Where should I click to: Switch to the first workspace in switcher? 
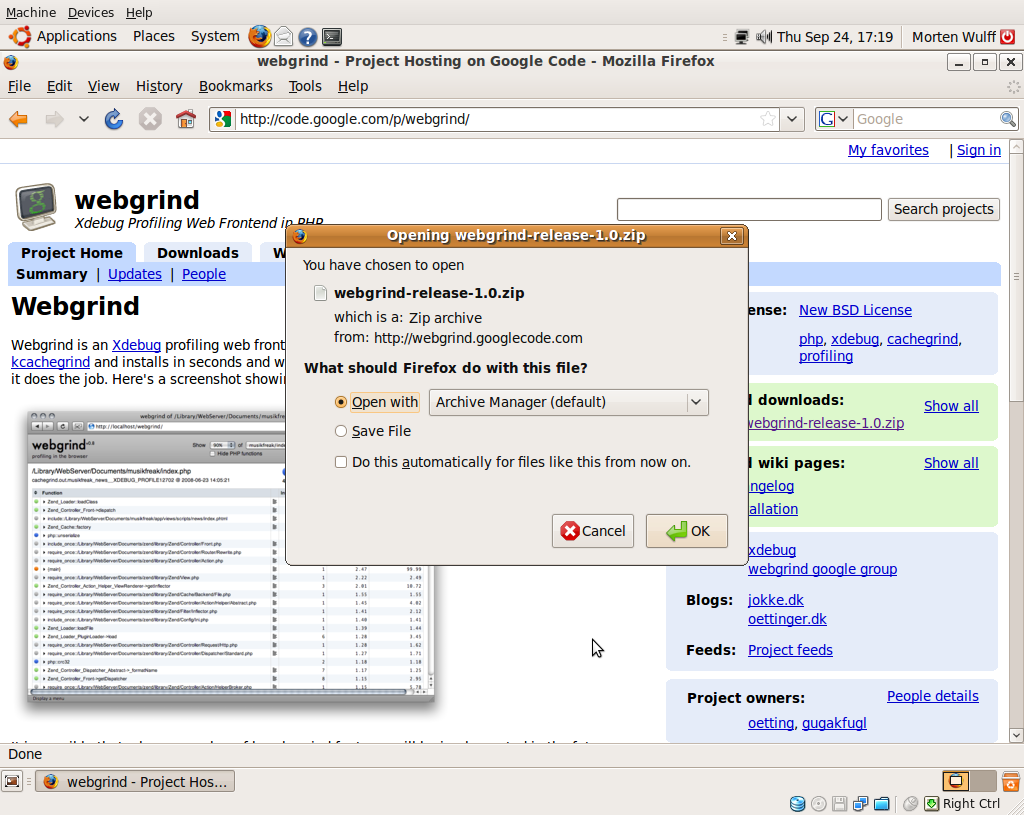pyautogui.click(x=955, y=781)
